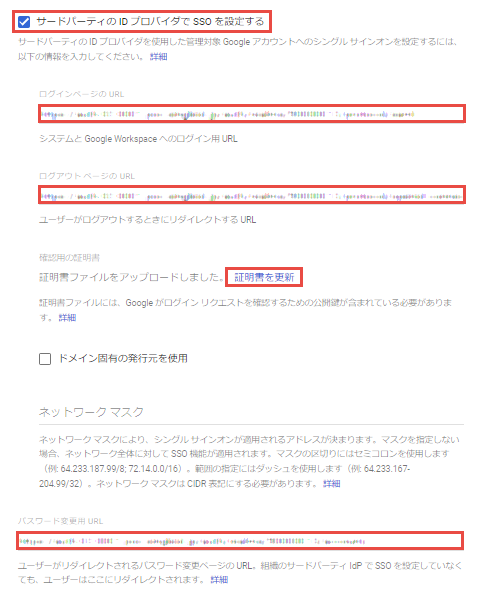This screenshot has width=496, height=610.
Task: Click the ドメイン固有の発行元を使用 label text
Action: pos(123,358)
